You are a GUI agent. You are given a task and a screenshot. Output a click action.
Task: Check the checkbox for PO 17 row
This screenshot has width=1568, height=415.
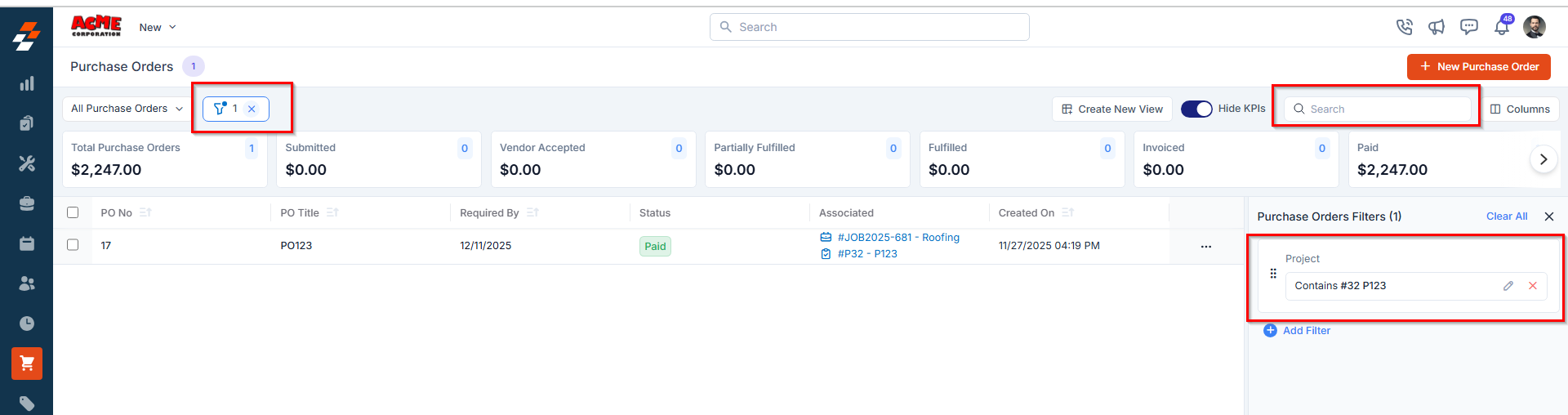click(73, 245)
